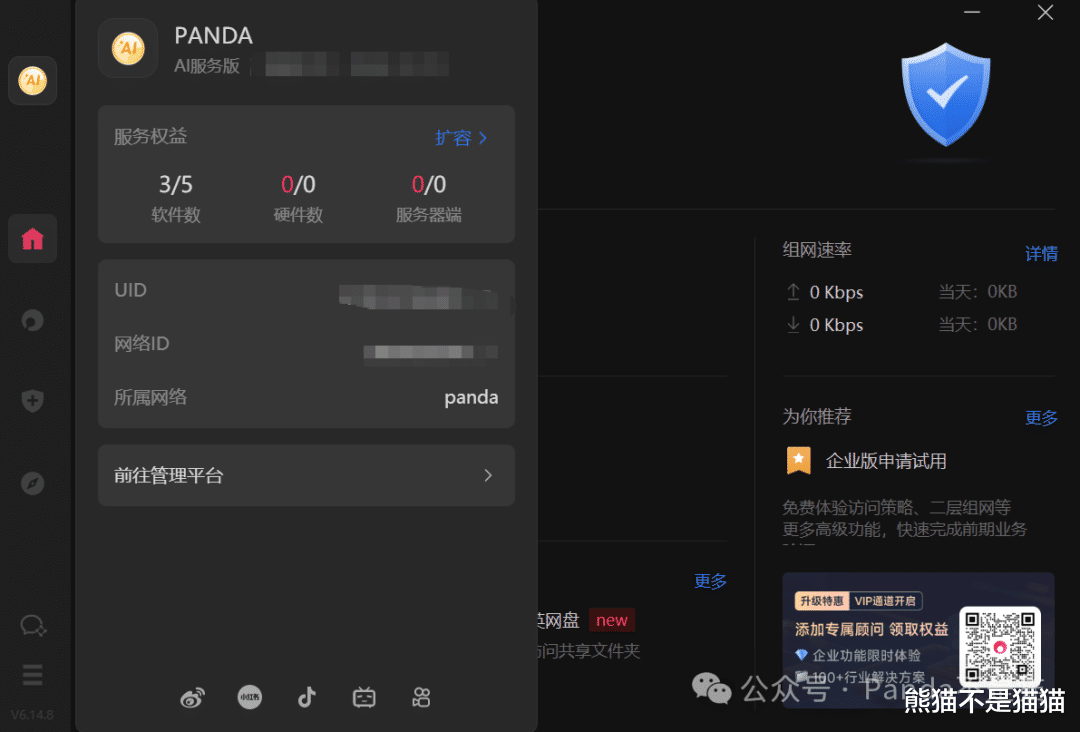Open the hamburger menu icon in the sidebar
Image resolution: width=1080 pixels, height=732 pixels.
(32, 675)
